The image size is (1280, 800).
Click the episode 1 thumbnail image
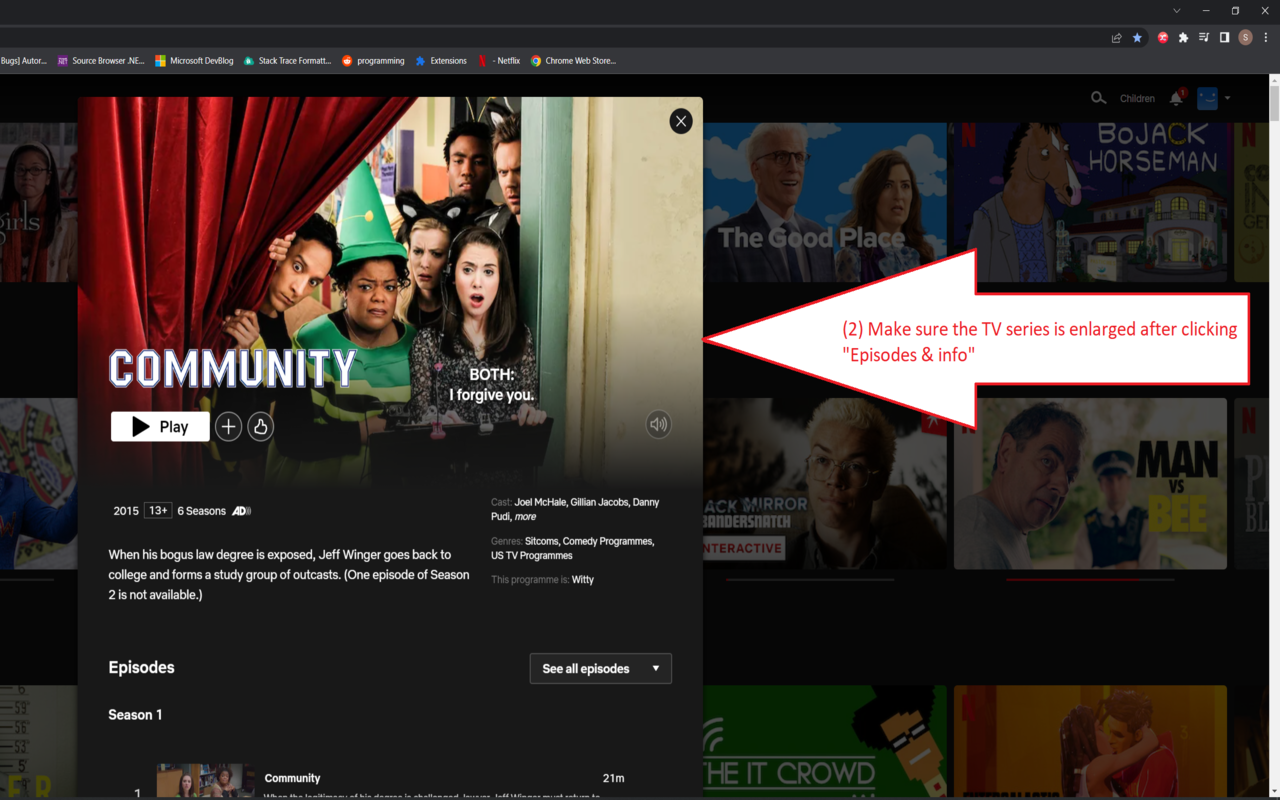(x=205, y=782)
